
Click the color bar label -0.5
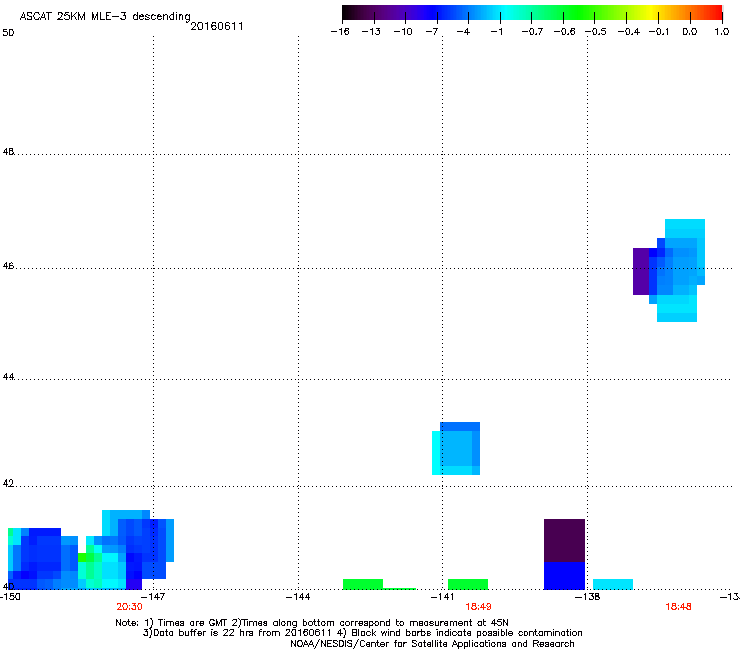pyautogui.click(x=596, y=32)
